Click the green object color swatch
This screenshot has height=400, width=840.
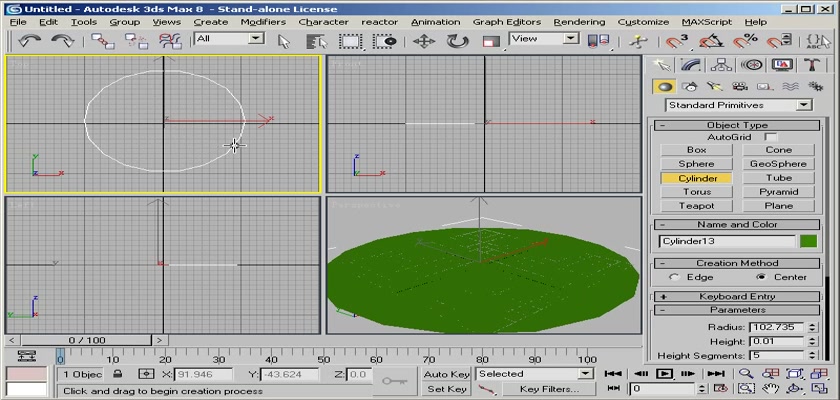808,241
